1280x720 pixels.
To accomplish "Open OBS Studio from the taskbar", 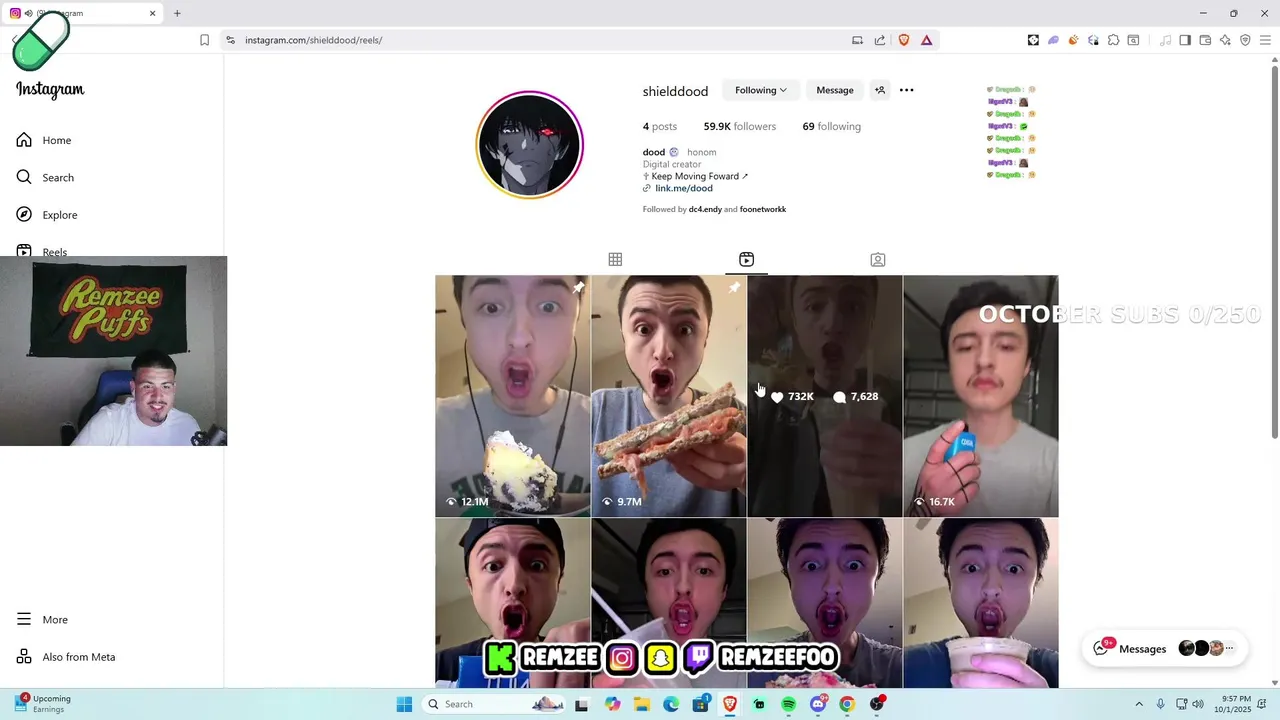I will click(x=877, y=704).
